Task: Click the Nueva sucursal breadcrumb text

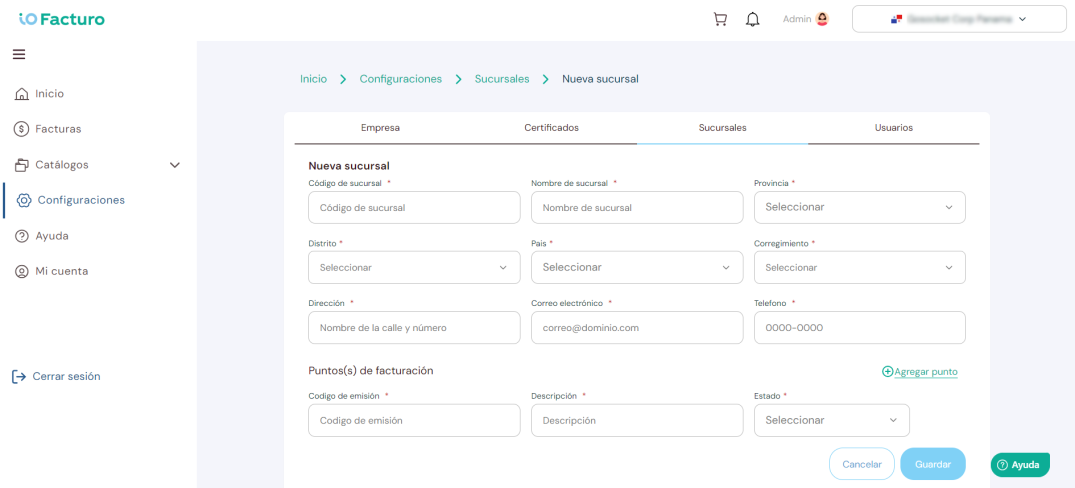Action: click(x=601, y=79)
